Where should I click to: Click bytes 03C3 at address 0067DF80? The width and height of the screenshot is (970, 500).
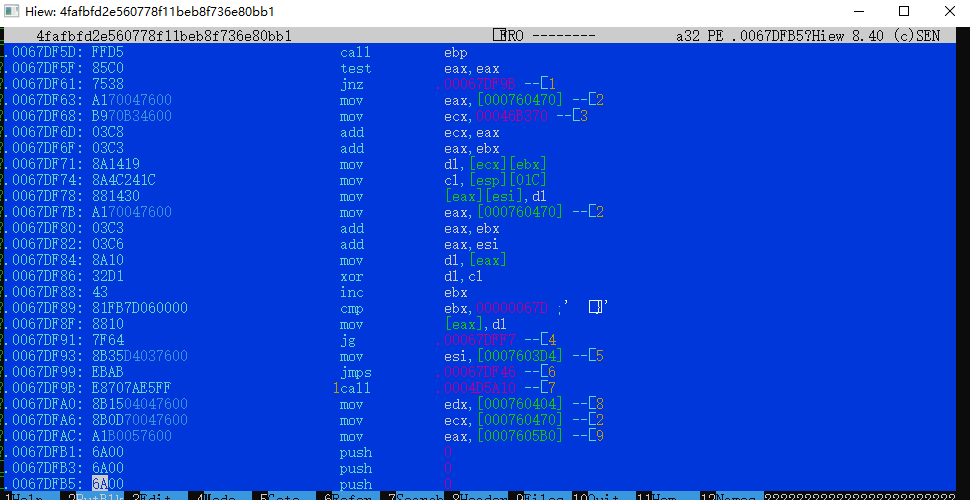[108, 228]
